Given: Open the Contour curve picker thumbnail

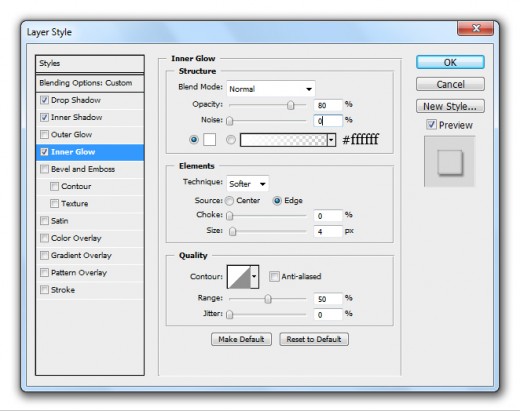Looking at the screenshot, I should point(239,277).
